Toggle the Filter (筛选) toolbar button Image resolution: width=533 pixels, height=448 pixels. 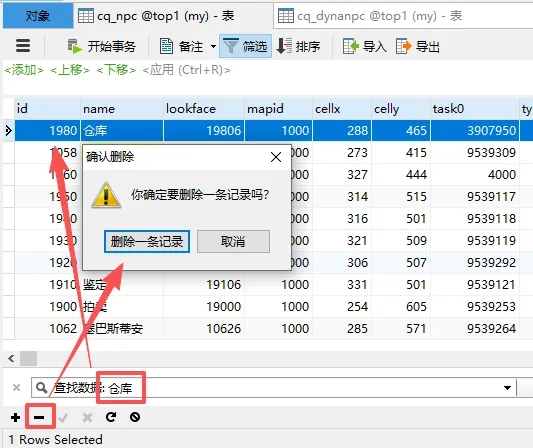[x=245, y=46]
